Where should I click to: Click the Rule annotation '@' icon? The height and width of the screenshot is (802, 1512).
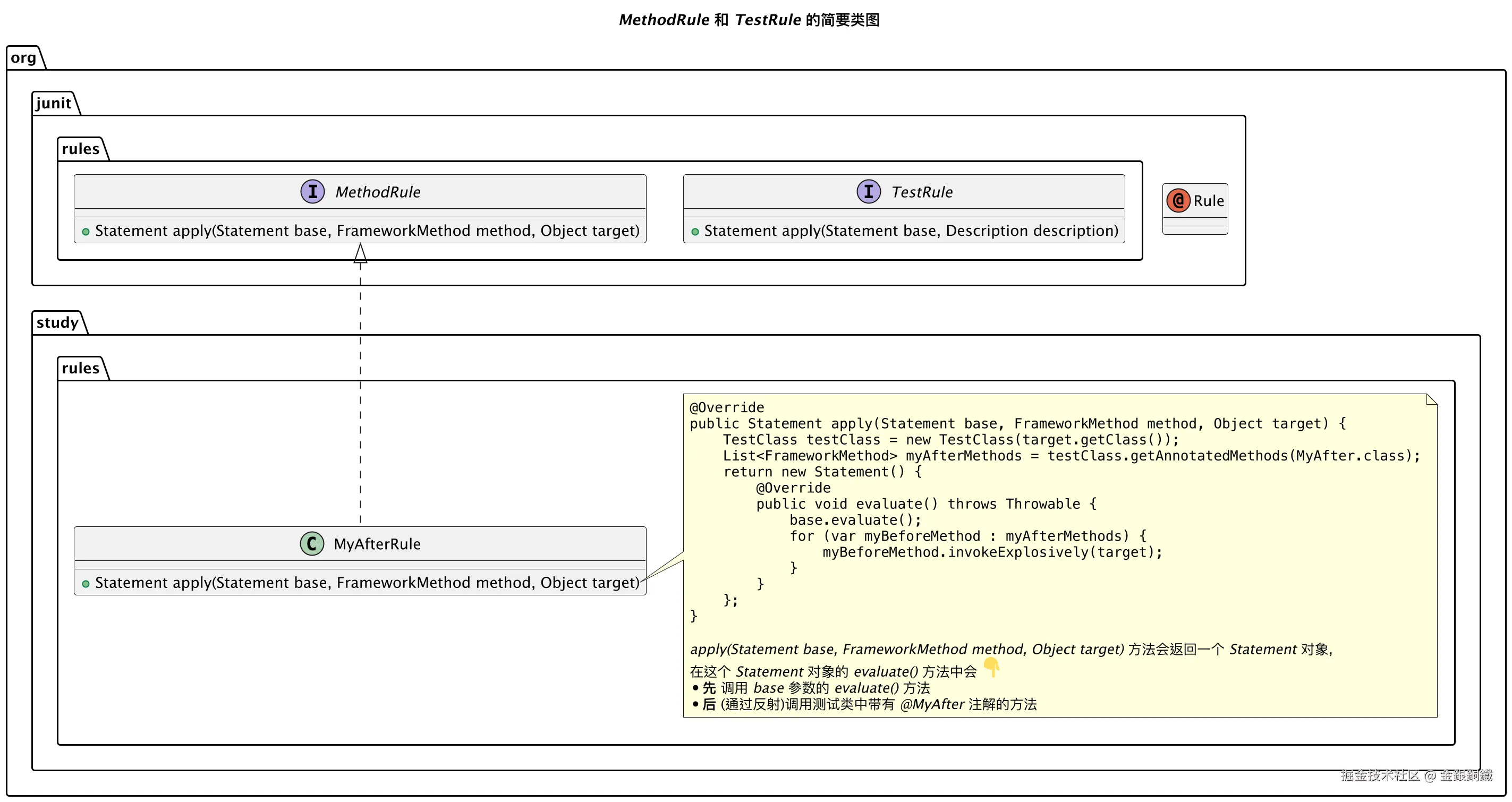[x=1178, y=201]
